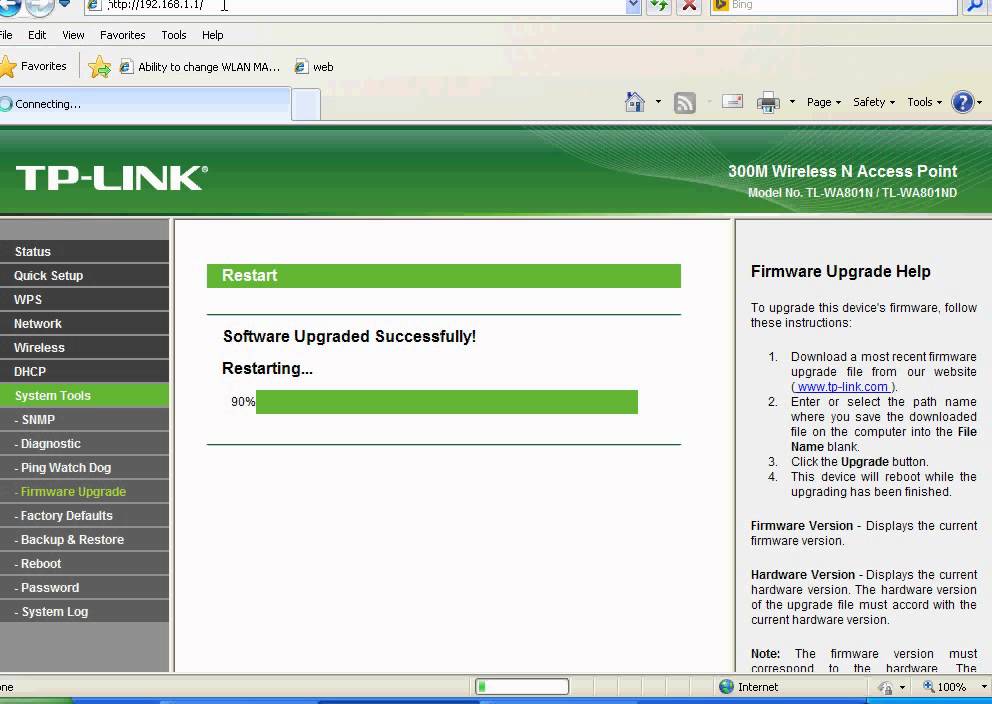Open SNMP submenu item
992x704 pixels.
[x=84, y=419]
